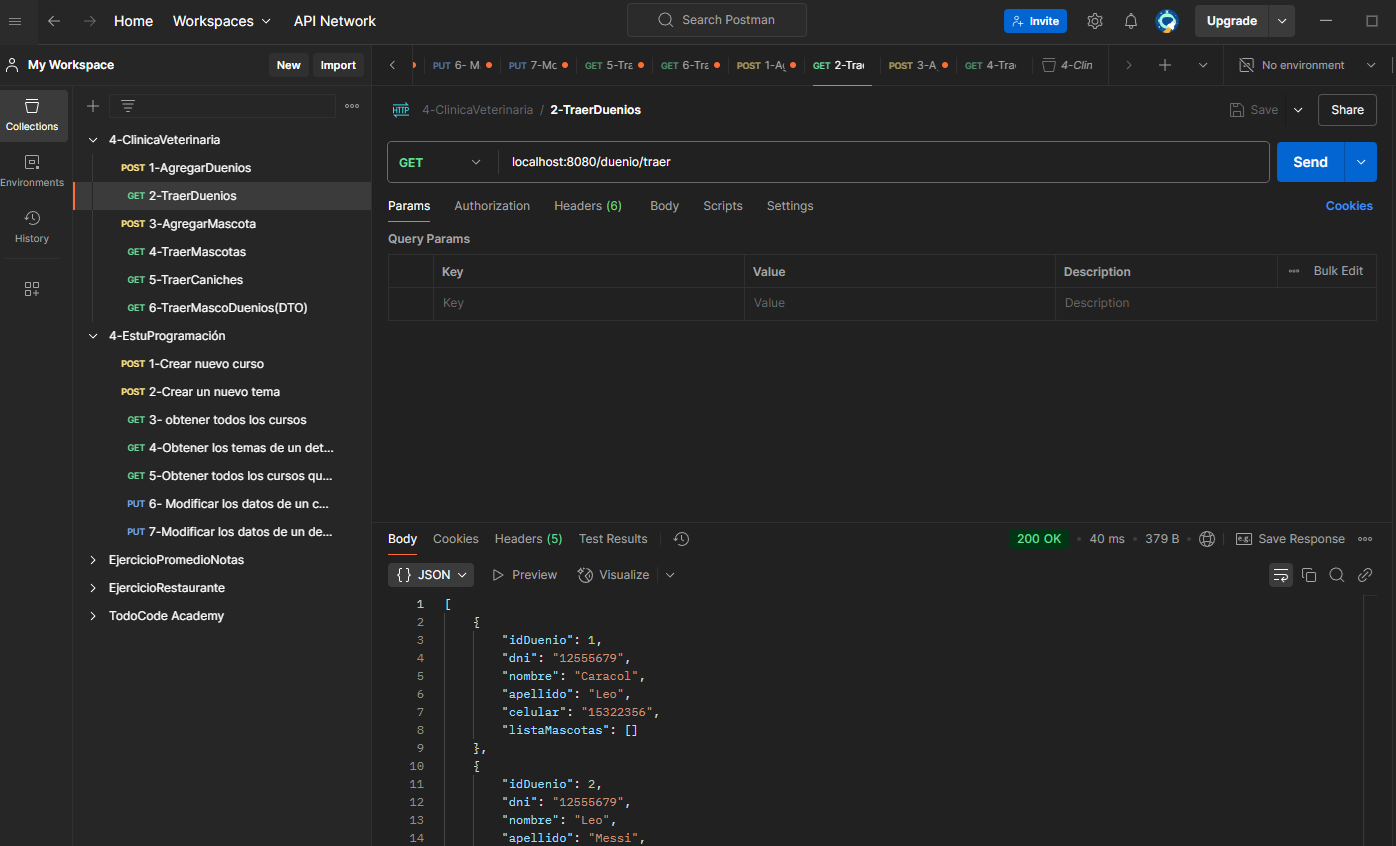Copy the response body using copy icon
This screenshot has height=846, width=1396.
pyautogui.click(x=1309, y=575)
